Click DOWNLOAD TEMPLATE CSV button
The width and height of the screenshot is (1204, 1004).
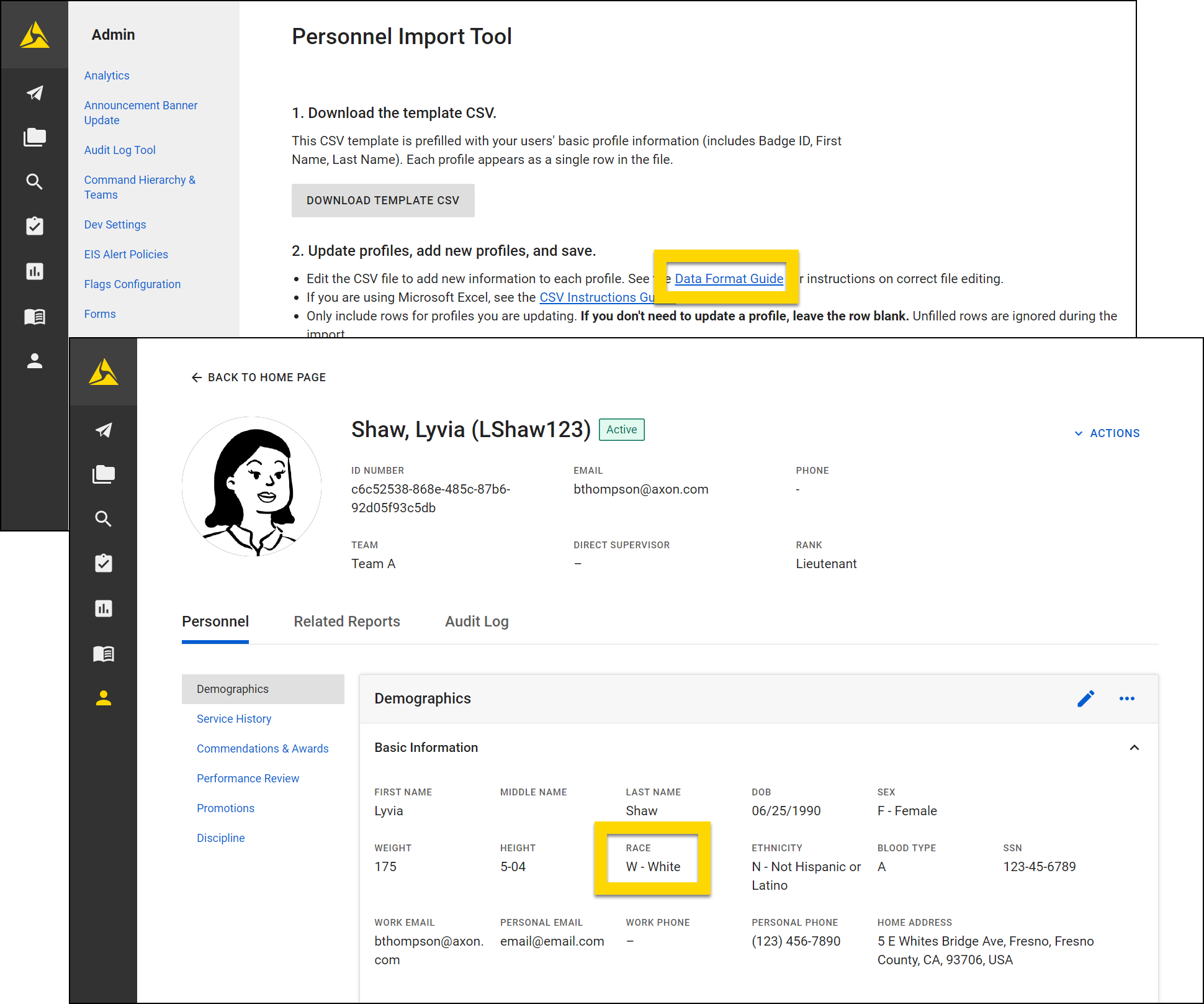point(383,200)
